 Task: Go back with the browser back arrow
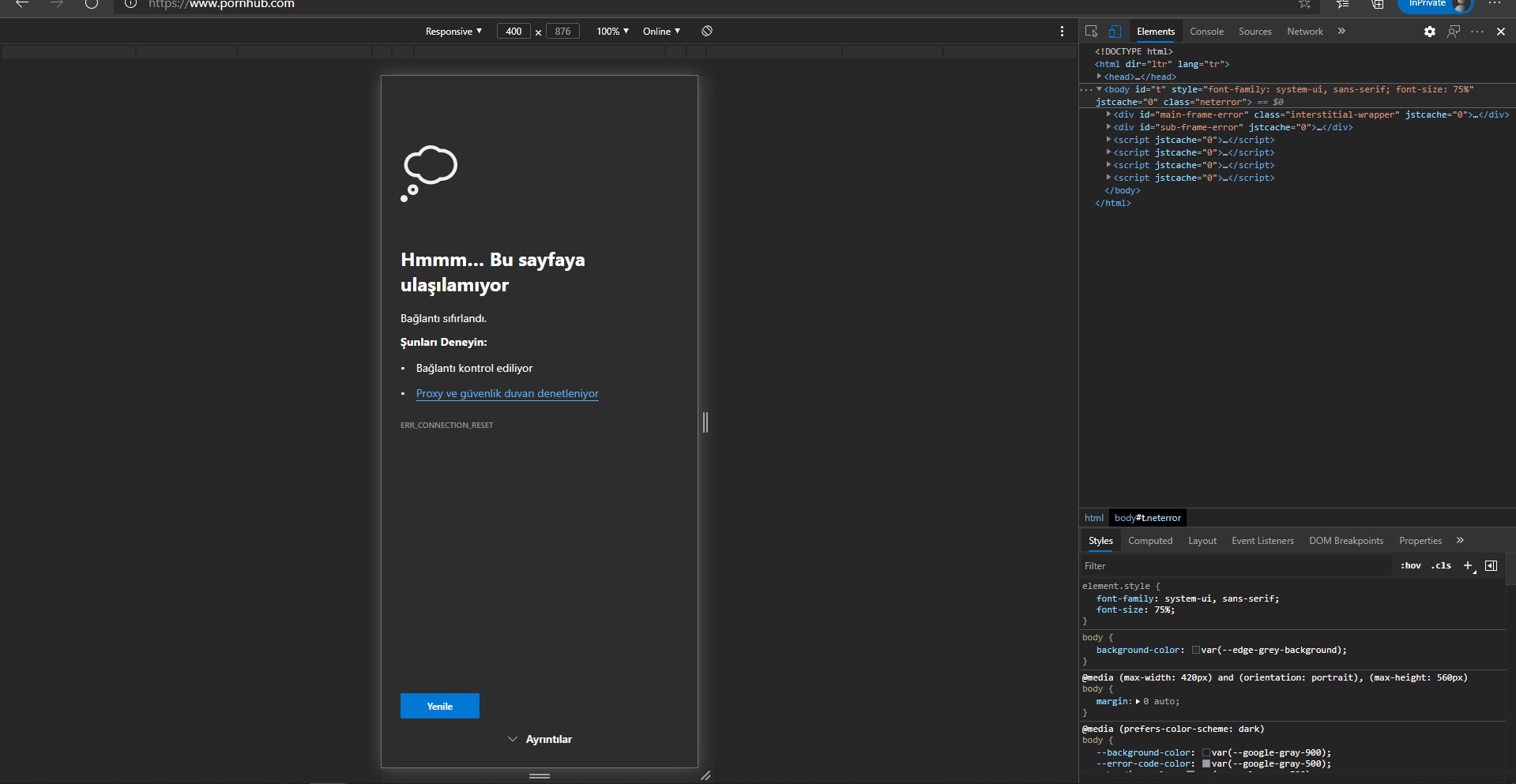(22, 4)
